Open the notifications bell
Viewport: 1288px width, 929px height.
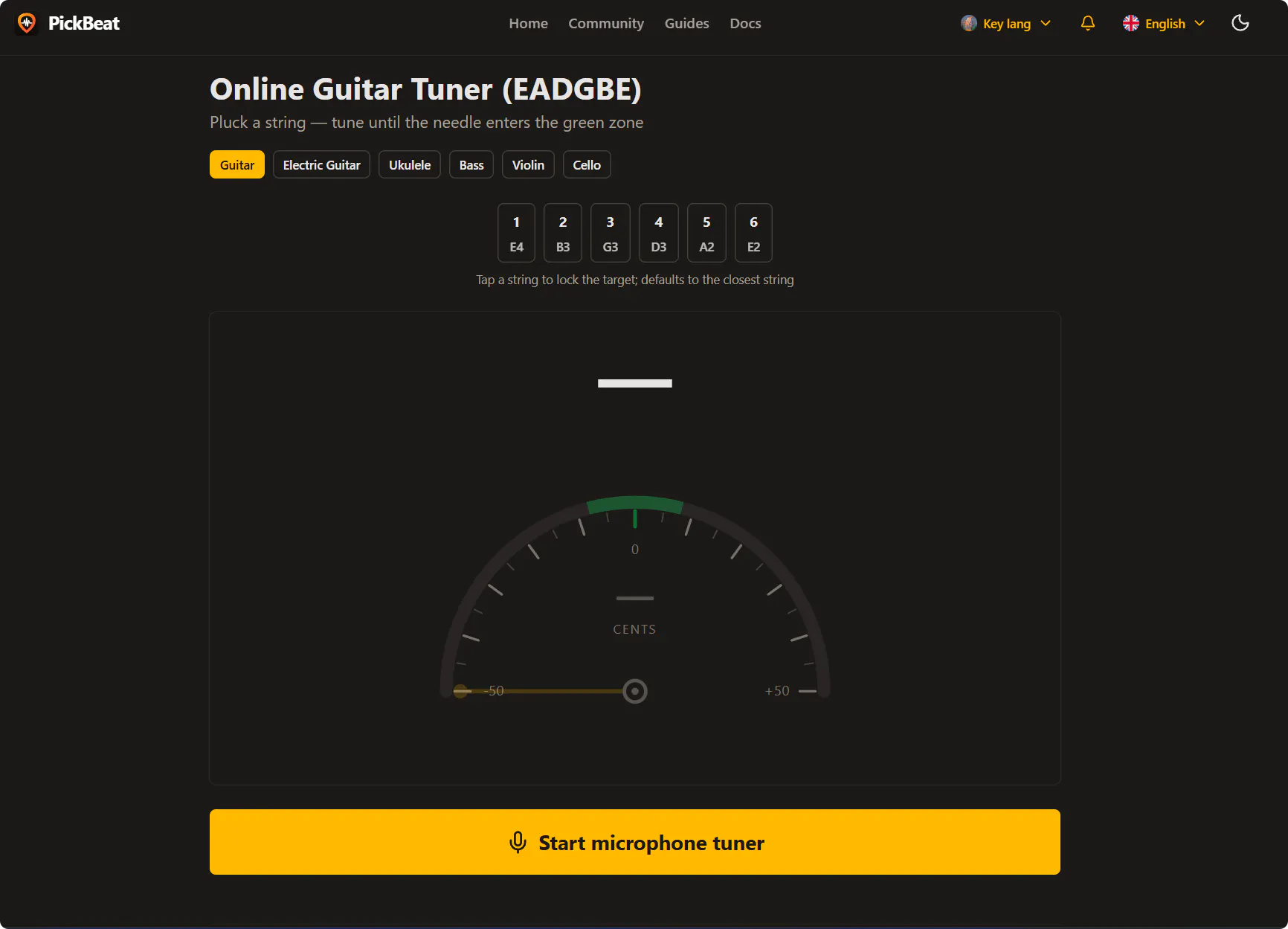coord(1087,23)
